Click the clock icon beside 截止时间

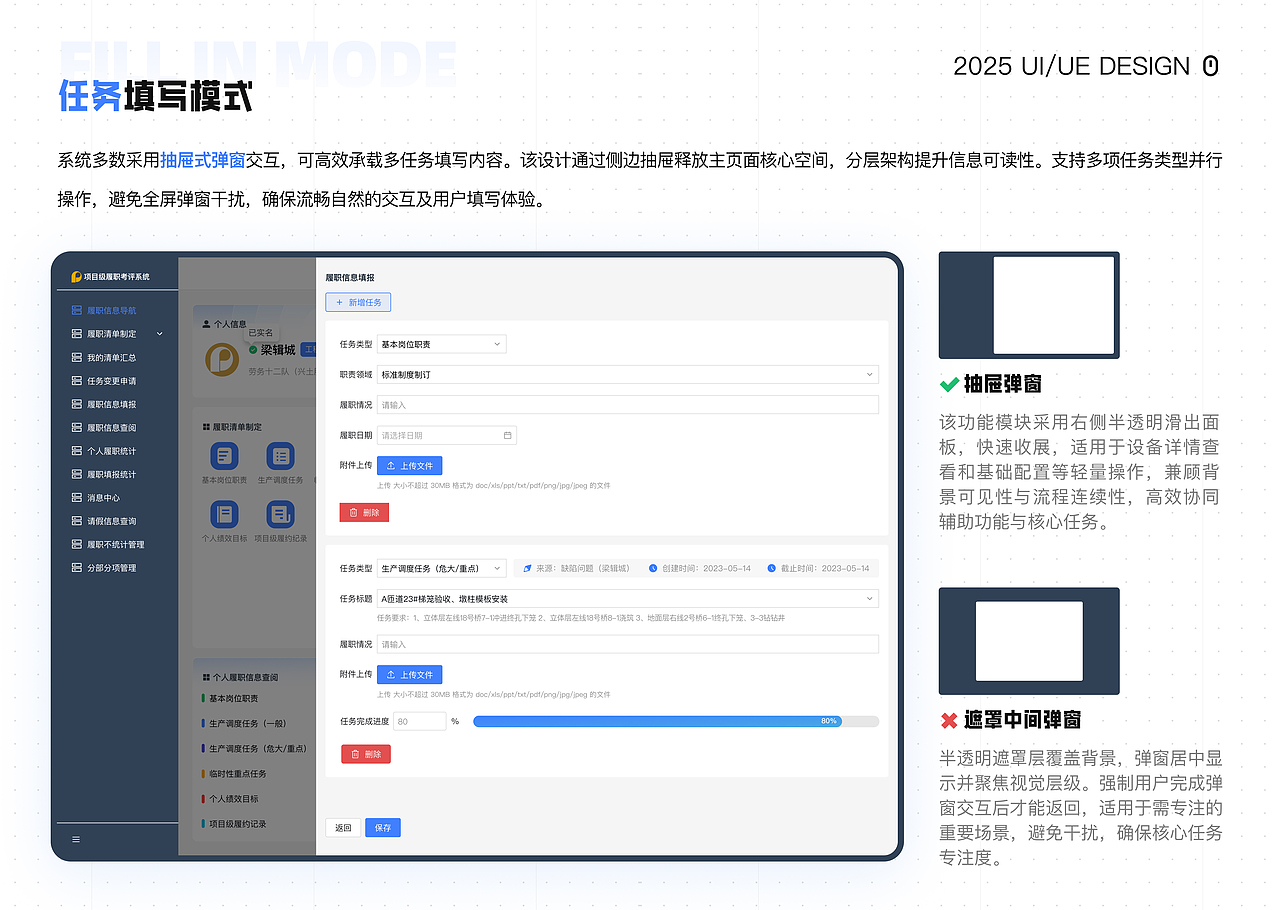pos(772,568)
